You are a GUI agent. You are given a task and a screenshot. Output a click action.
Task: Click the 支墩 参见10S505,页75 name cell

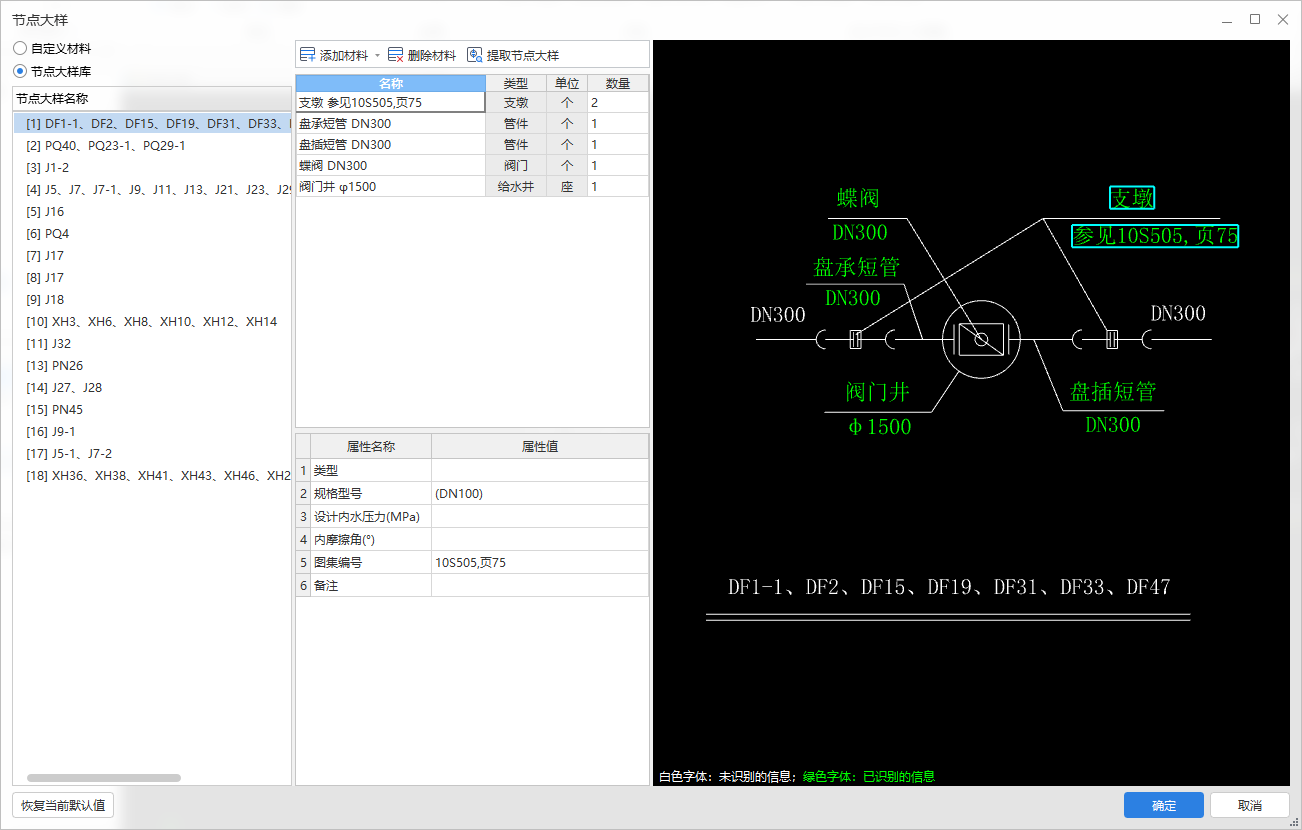click(391, 102)
